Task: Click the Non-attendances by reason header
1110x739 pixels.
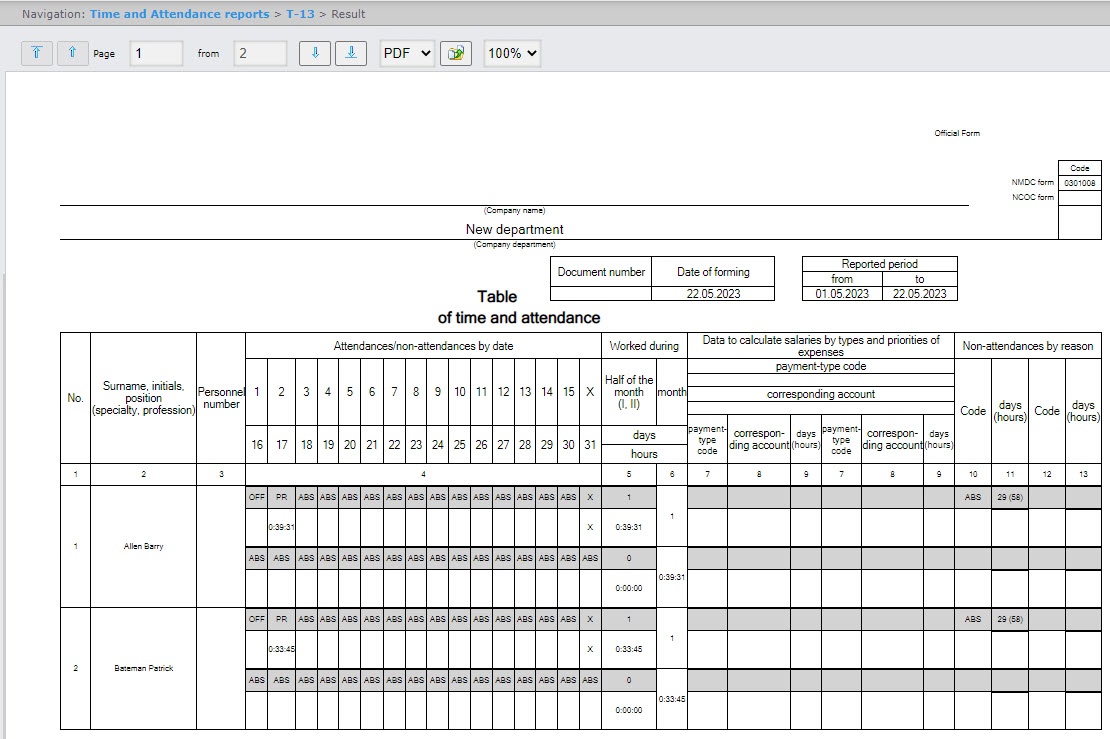Action: (x=1027, y=346)
